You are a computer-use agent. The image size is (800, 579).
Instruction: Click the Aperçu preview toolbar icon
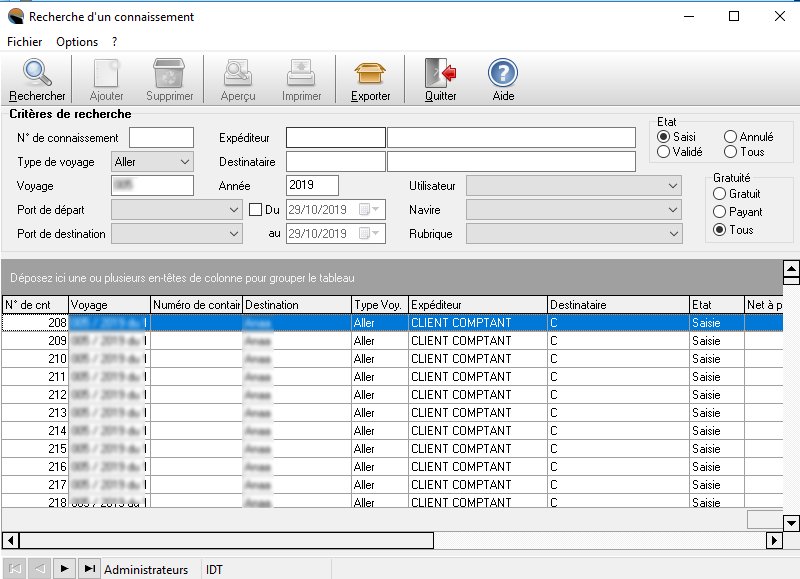click(238, 74)
